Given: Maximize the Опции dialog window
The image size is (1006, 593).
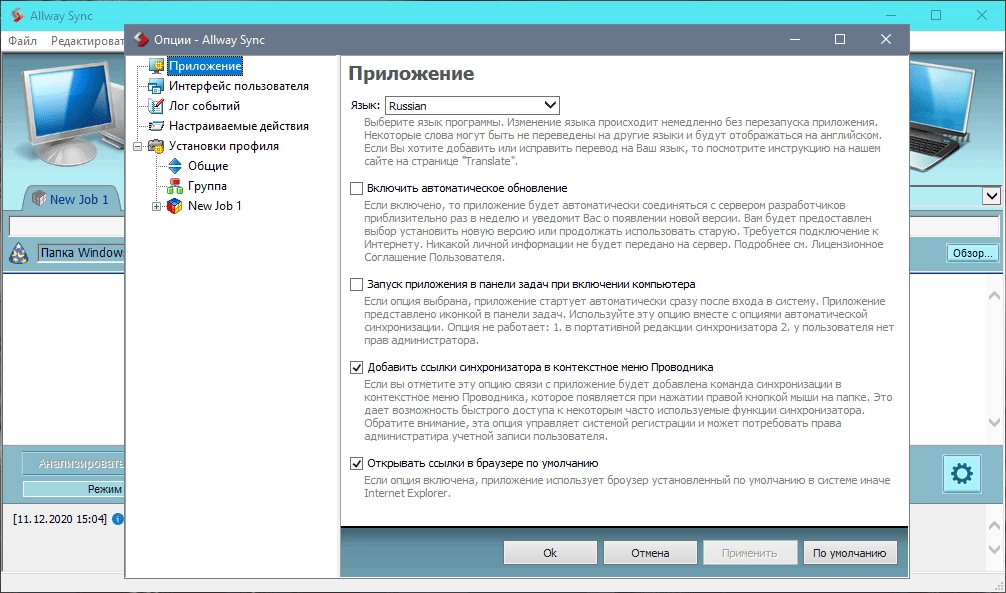Looking at the screenshot, I should click(x=840, y=39).
